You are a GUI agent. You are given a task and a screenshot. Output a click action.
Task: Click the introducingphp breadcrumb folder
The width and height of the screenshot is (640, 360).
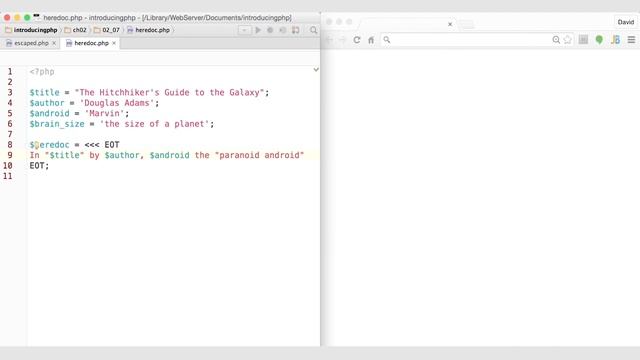click(x=31, y=30)
